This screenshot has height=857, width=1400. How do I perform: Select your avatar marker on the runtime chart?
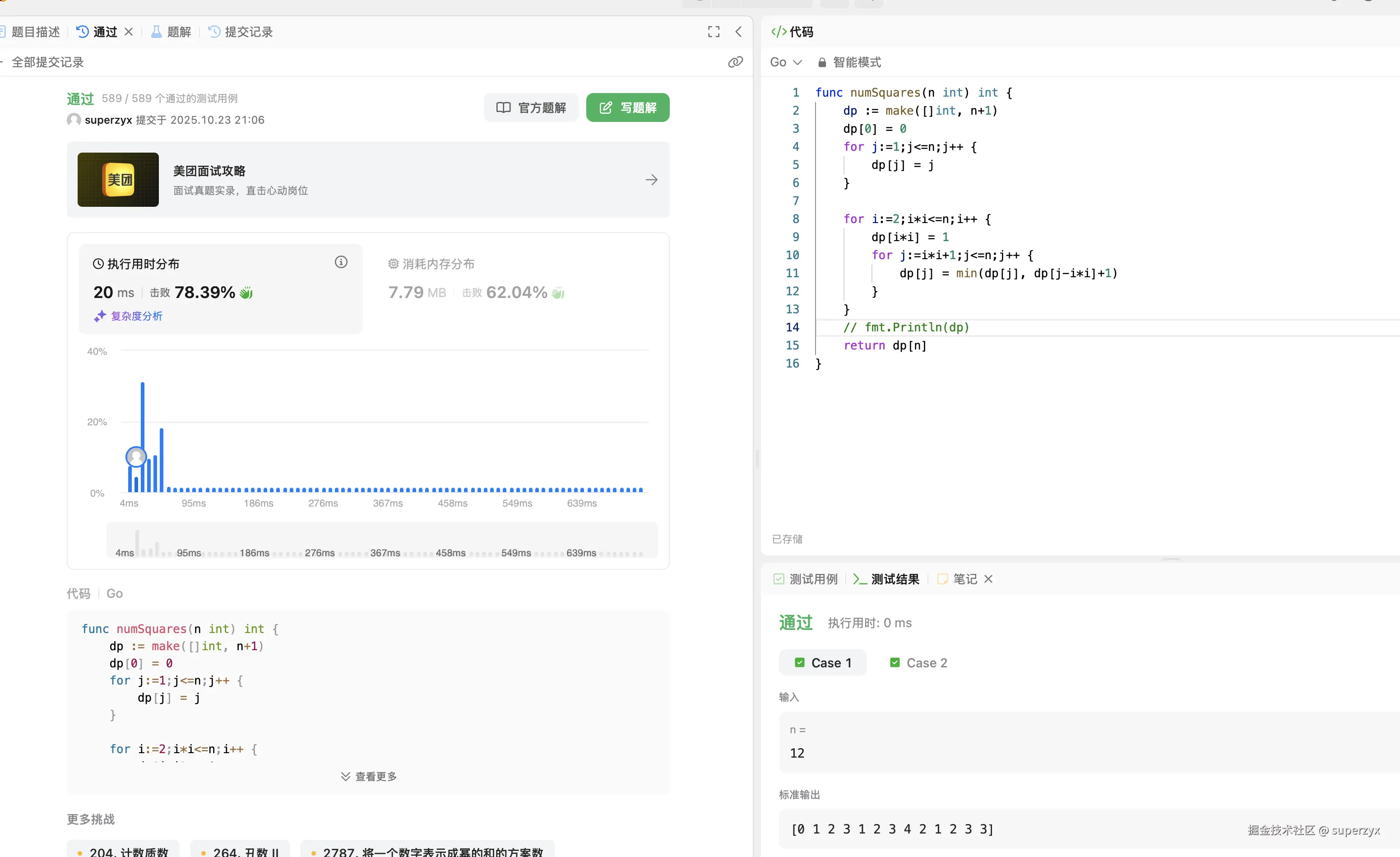[x=136, y=456]
